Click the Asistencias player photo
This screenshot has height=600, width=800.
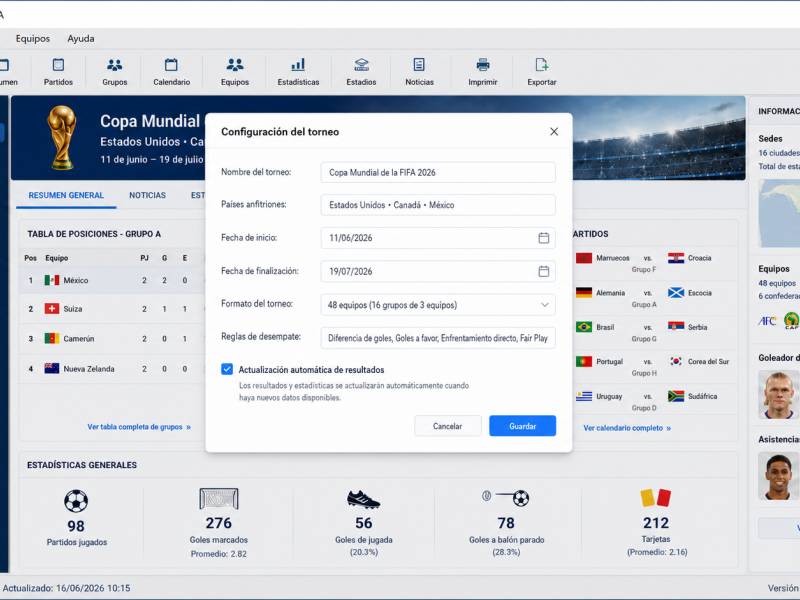pyautogui.click(x=779, y=476)
